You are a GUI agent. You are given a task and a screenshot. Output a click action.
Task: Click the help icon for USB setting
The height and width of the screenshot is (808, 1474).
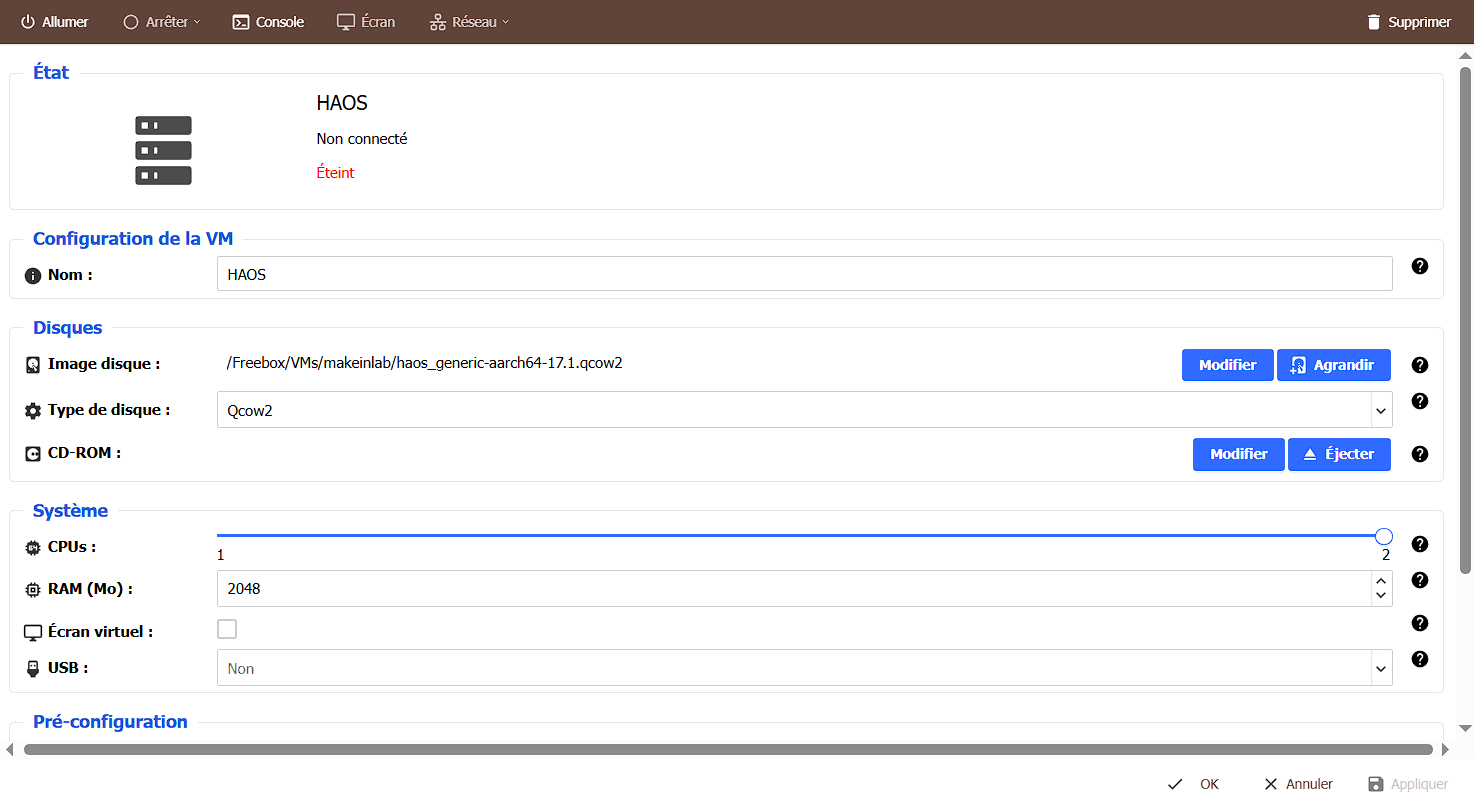tap(1419, 659)
